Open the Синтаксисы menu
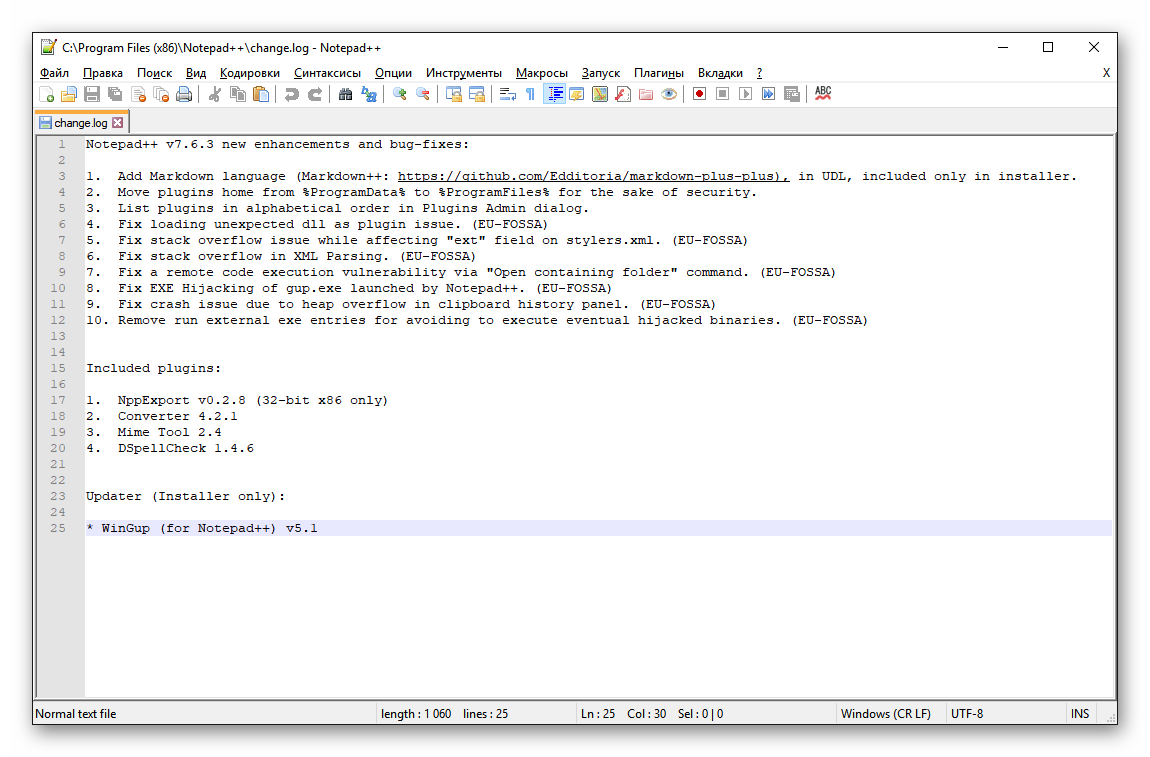Viewport: 1150px width, 757px height. 327,73
